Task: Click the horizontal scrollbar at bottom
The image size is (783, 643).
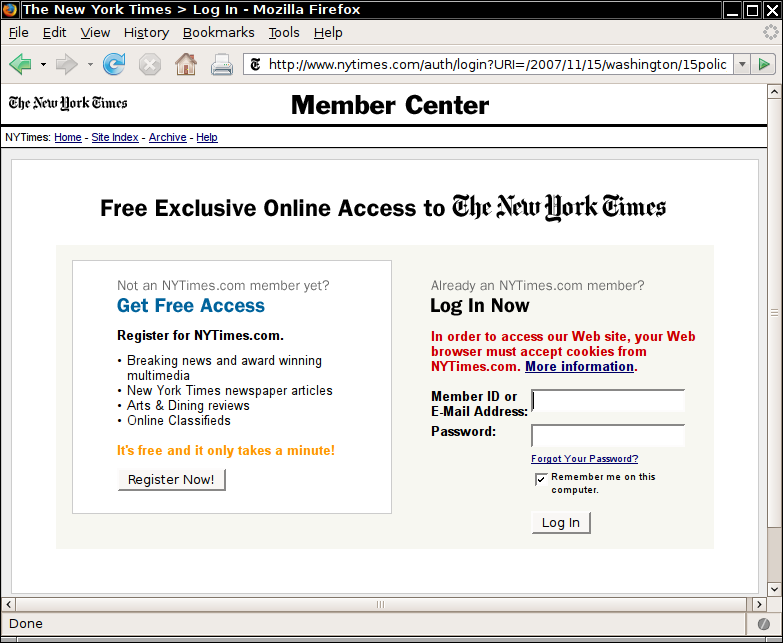Action: point(380,604)
